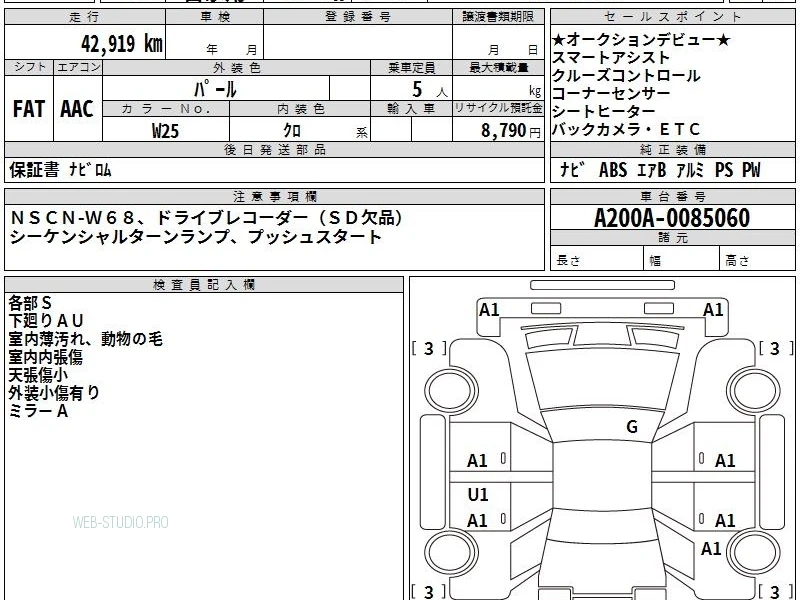This screenshot has width=800, height=600.
Task: Click the mileage value 42,919 km
Action: (121, 44)
